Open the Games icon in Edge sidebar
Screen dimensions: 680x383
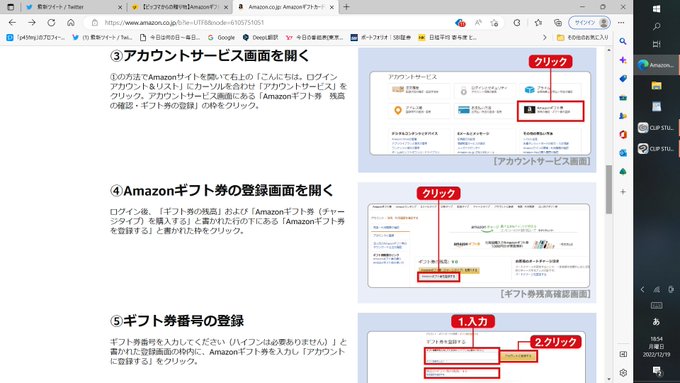pyautogui.click(x=623, y=116)
